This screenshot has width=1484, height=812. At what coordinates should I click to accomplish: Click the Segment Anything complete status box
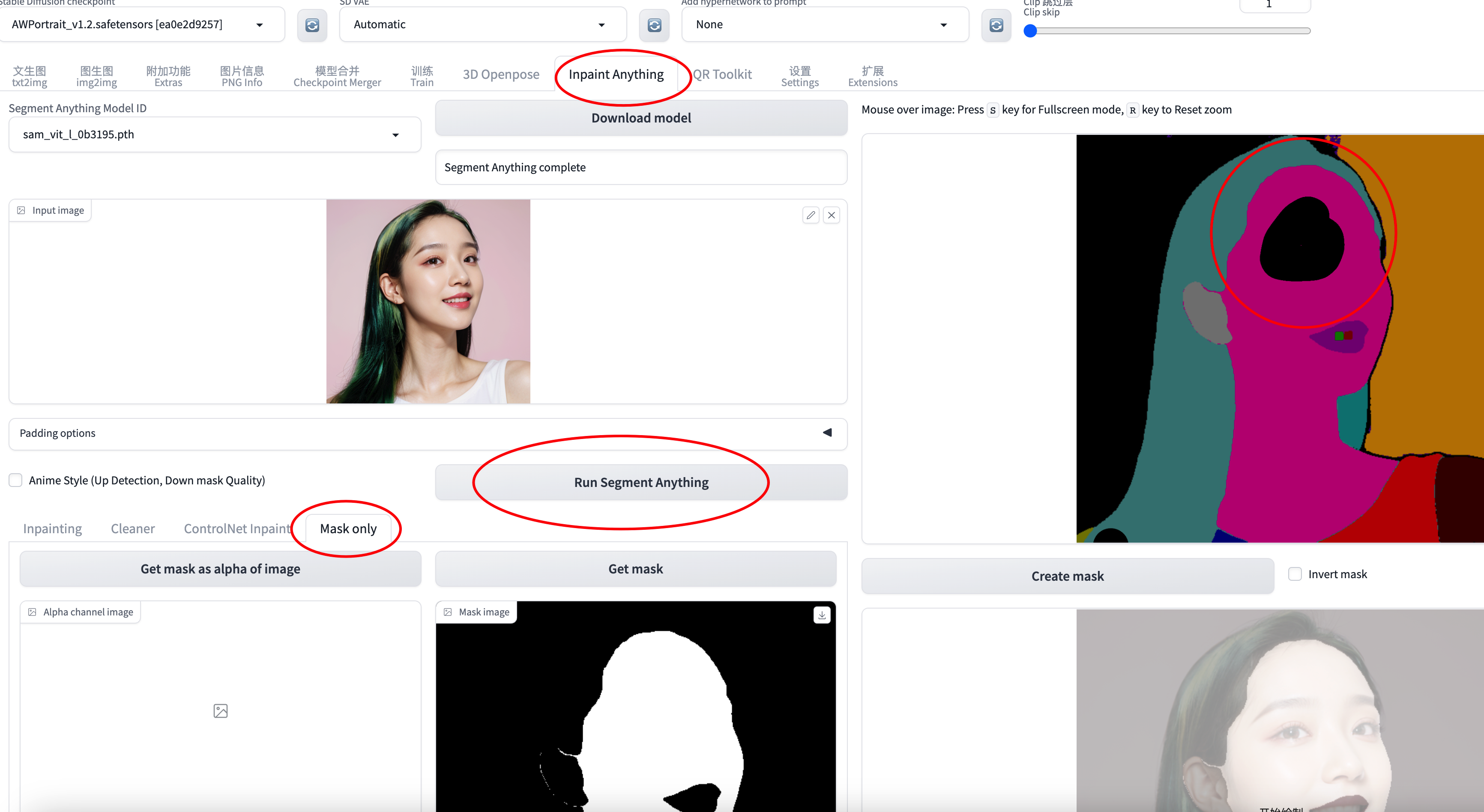pyautogui.click(x=640, y=167)
